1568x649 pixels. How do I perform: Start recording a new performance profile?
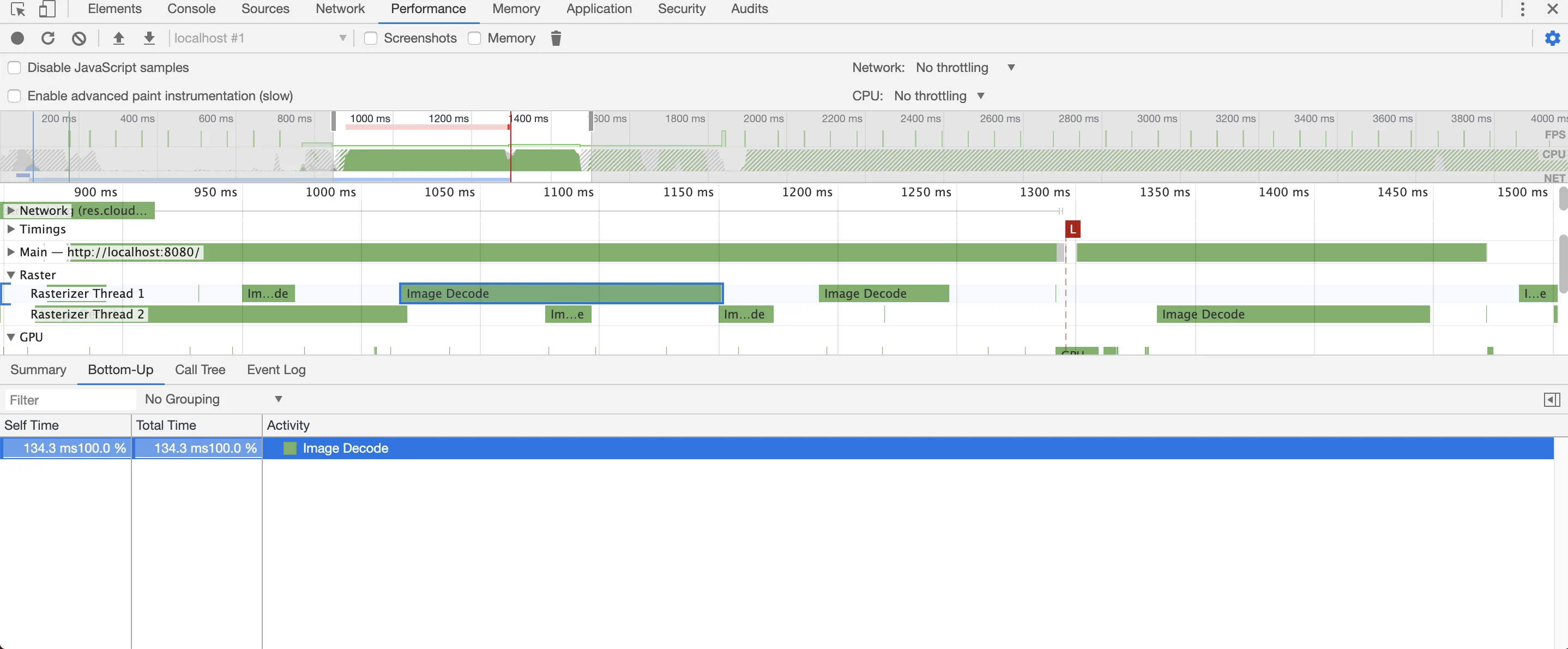coord(17,38)
